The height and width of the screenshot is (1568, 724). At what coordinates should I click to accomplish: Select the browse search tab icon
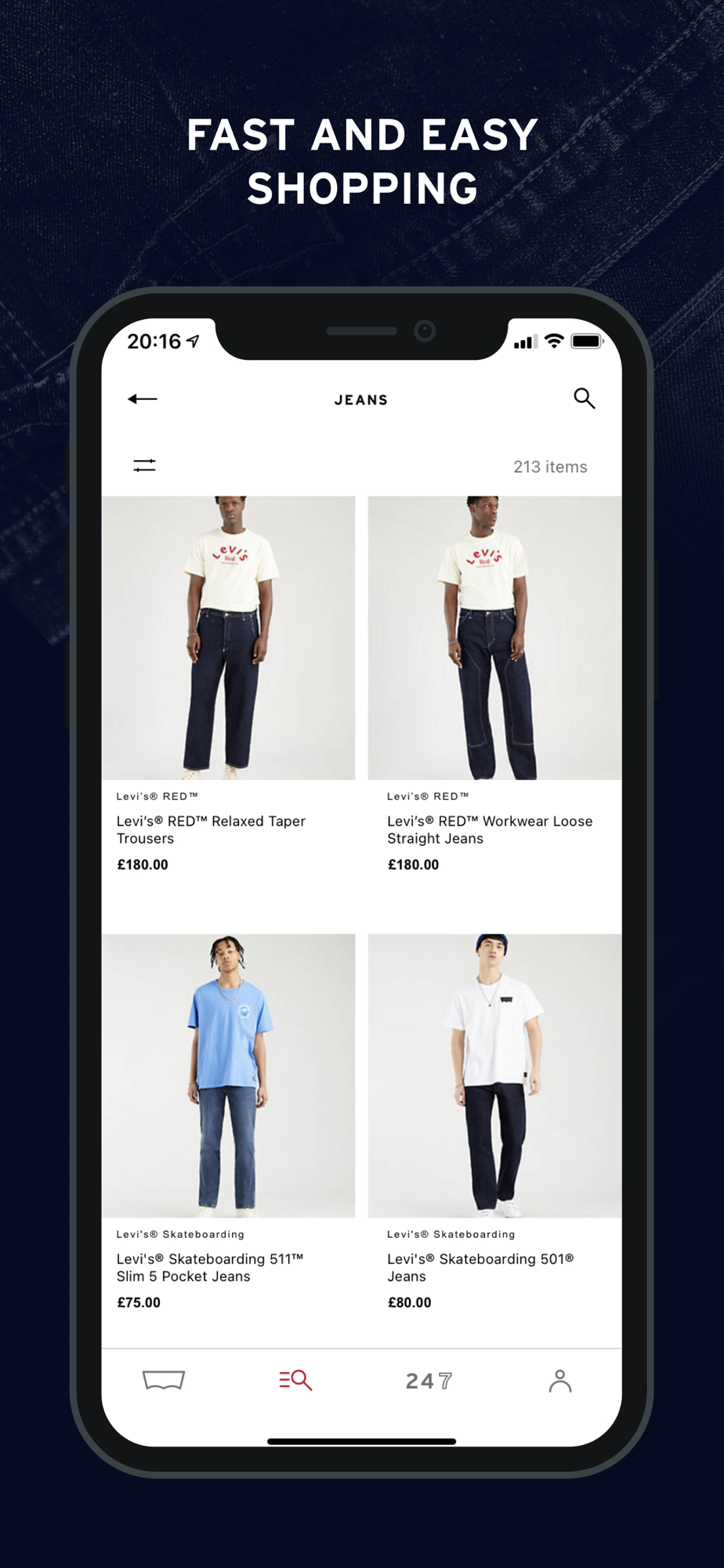(x=295, y=1380)
